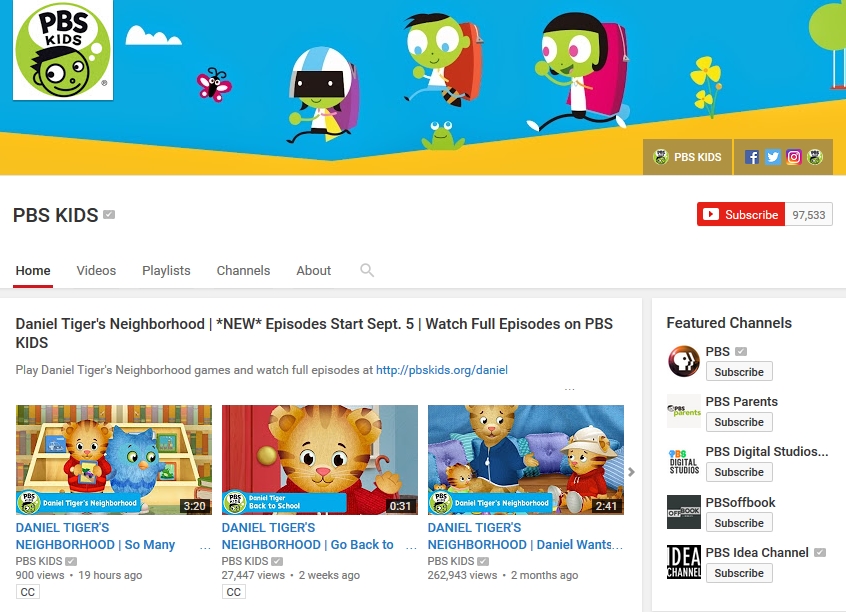Open the Playlists tab
The image size is (846, 612).
pyautogui.click(x=166, y=270)
